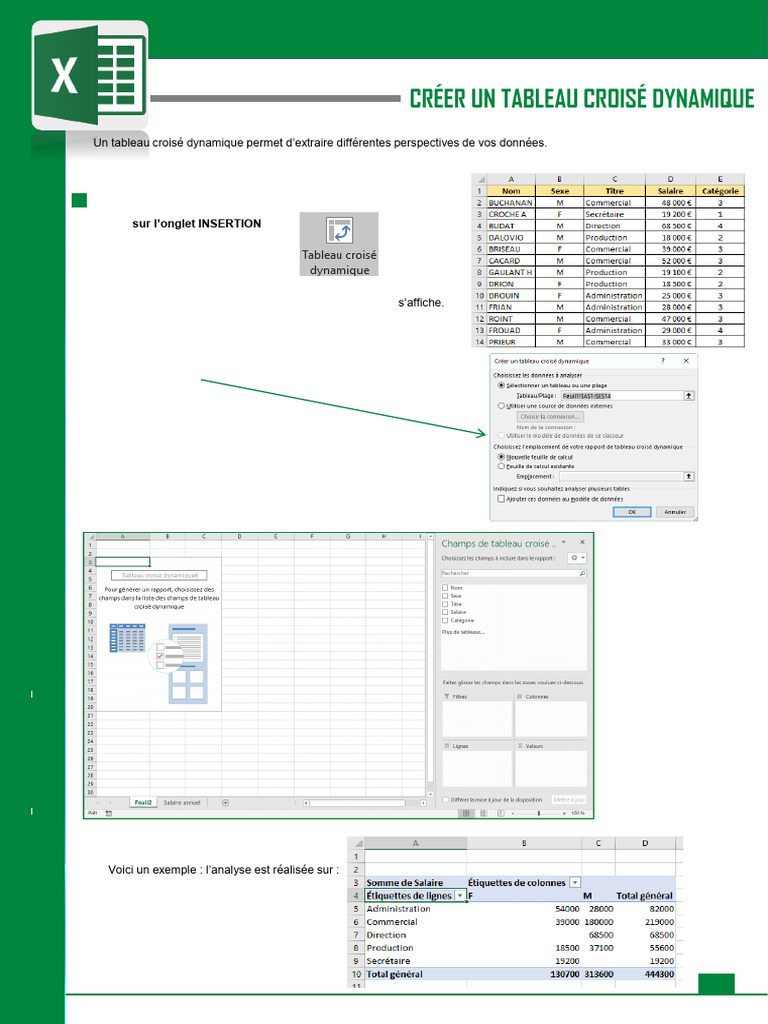This screenshot has height=1024, width=768.
Task: Select the Feuil2 sheet tab
Action: pos(143,802)
